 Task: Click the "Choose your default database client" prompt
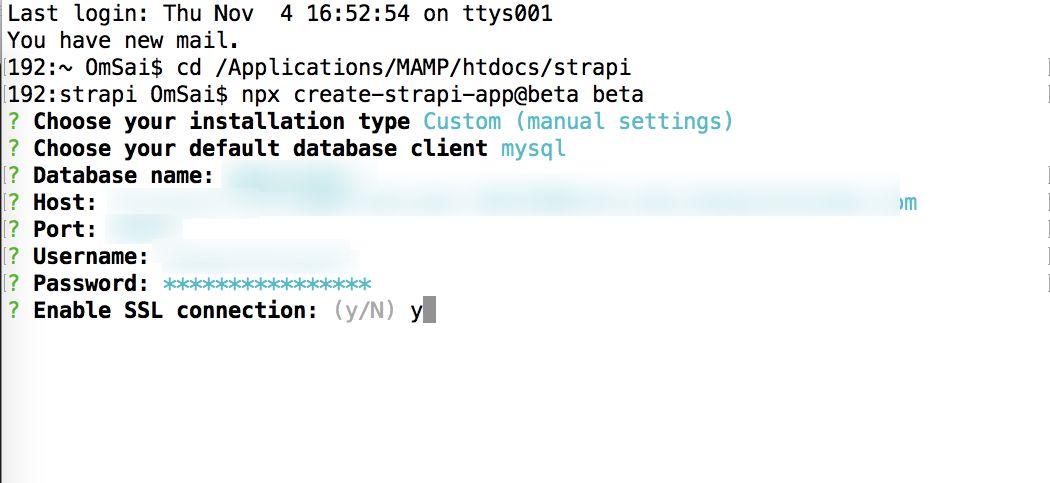[x=260, y=149]
